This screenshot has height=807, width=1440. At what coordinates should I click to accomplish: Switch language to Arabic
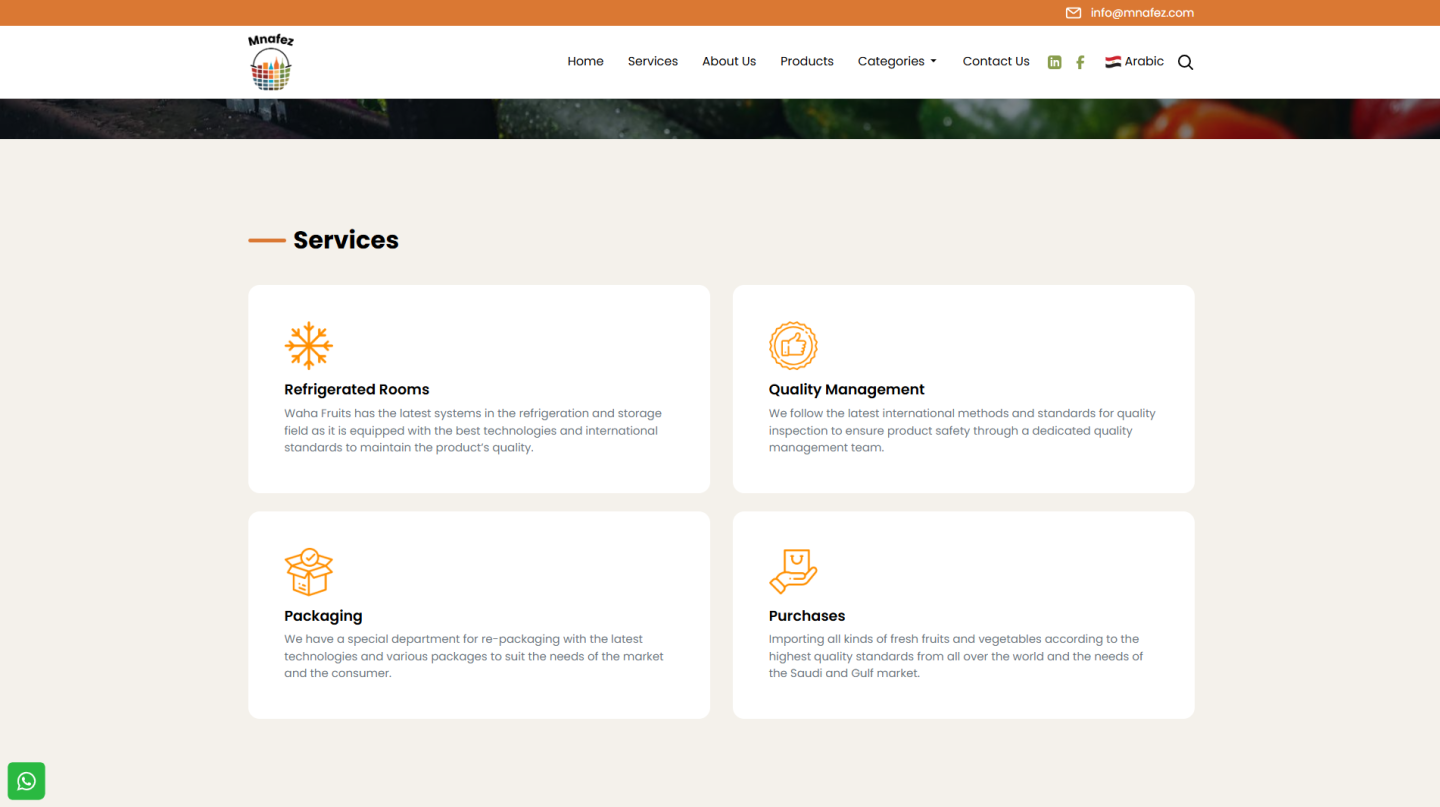(x=1134, y=62)
